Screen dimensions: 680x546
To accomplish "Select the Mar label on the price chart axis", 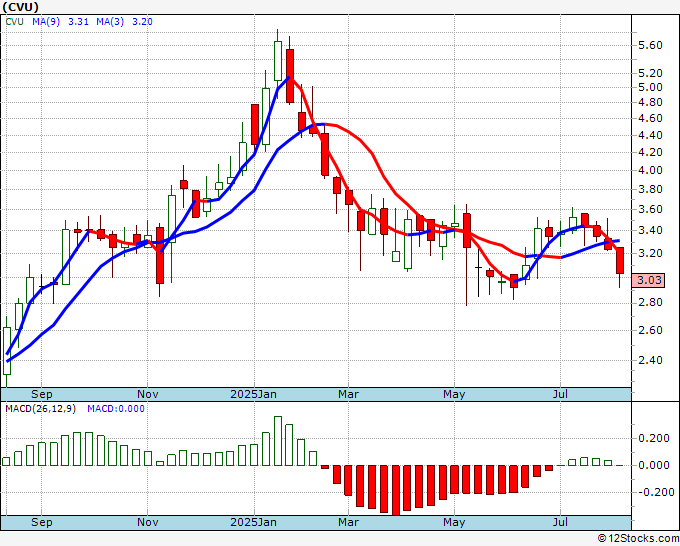I will click(349, 395).
